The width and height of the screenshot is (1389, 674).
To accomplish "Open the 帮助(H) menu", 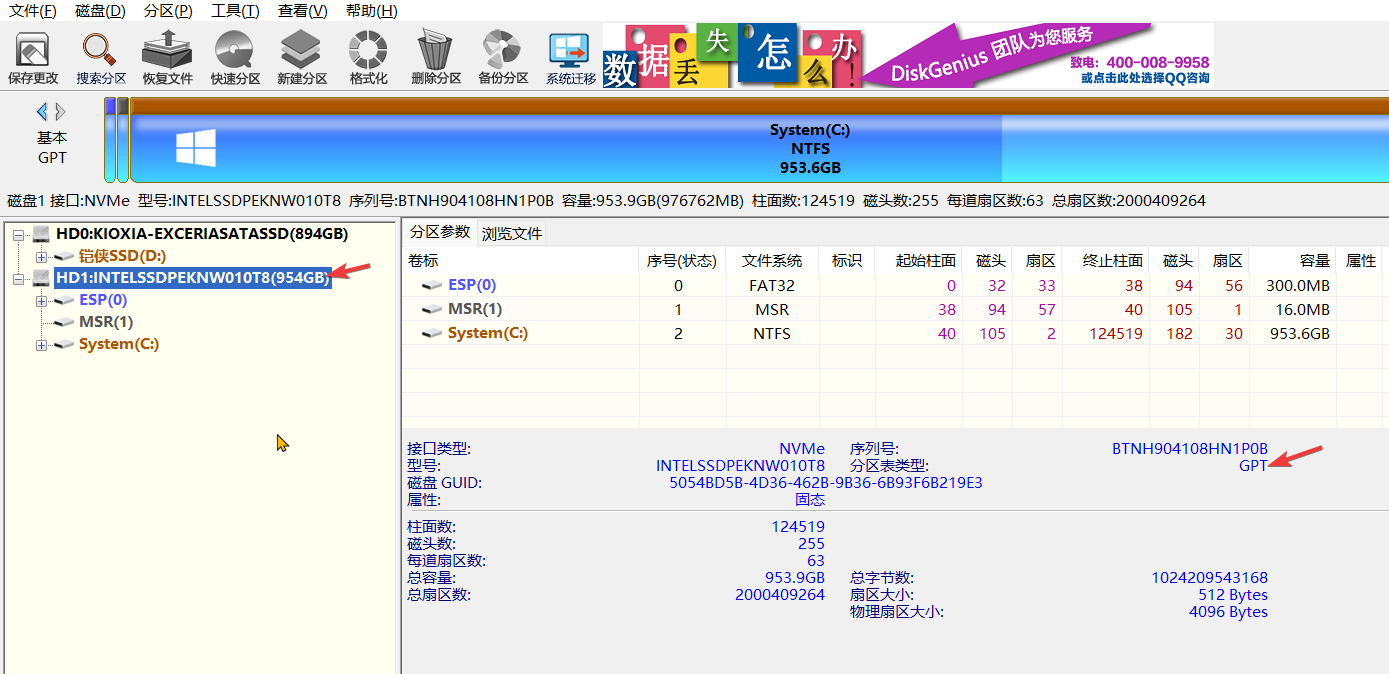I will (x=371, y=11).
